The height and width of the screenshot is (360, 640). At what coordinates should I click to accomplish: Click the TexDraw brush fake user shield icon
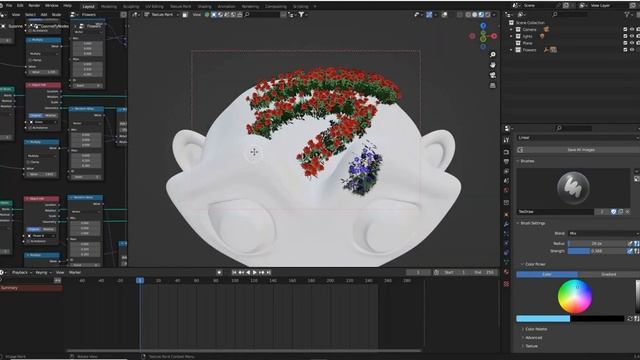tap(613, 211)
